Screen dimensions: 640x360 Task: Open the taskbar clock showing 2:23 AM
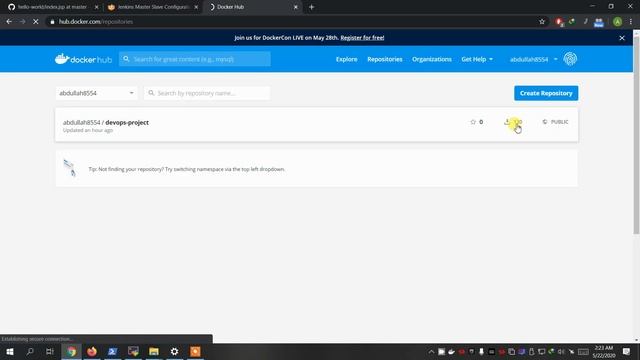[x=604, y=351]
